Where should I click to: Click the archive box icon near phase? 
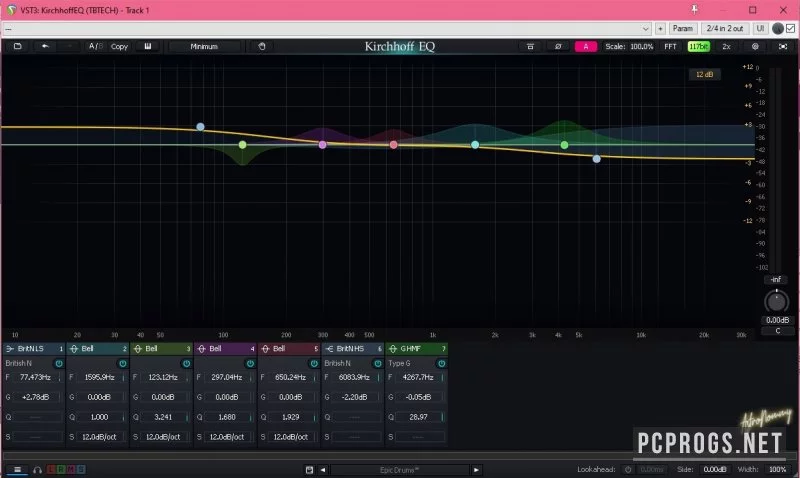pos(530,46)
